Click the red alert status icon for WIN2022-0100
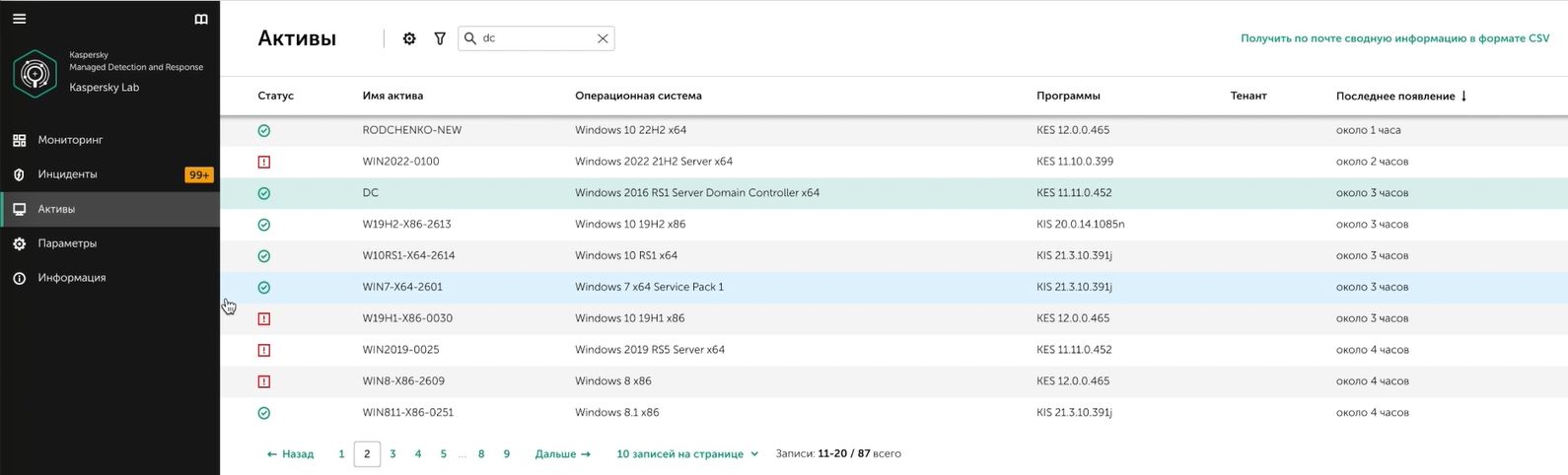 pos(264,162)
